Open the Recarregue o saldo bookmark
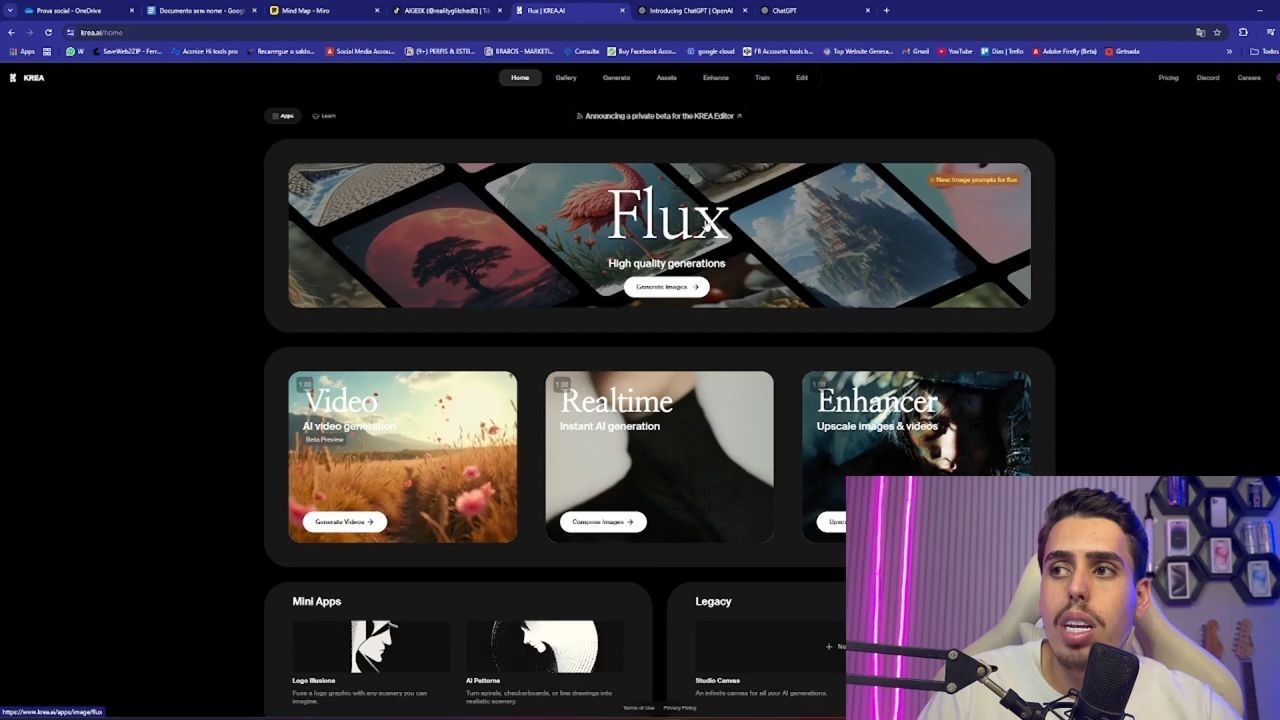Screen dimensions: 1280x720 pyautogui.click(x=280, y=51)
